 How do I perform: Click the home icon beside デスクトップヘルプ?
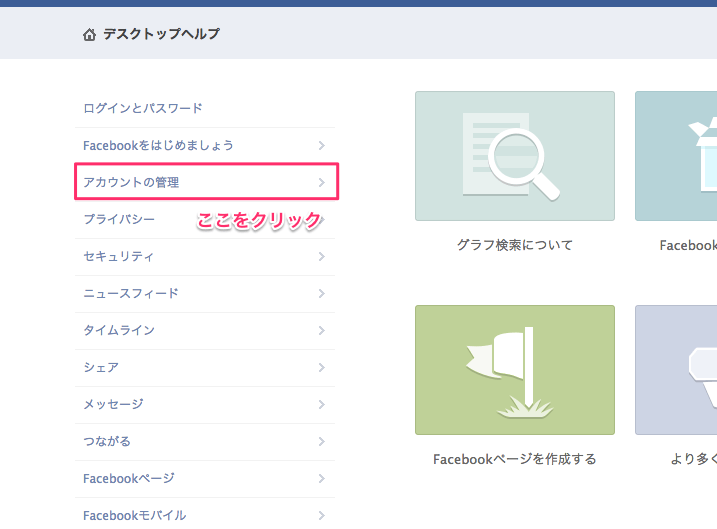pos(89,34)
